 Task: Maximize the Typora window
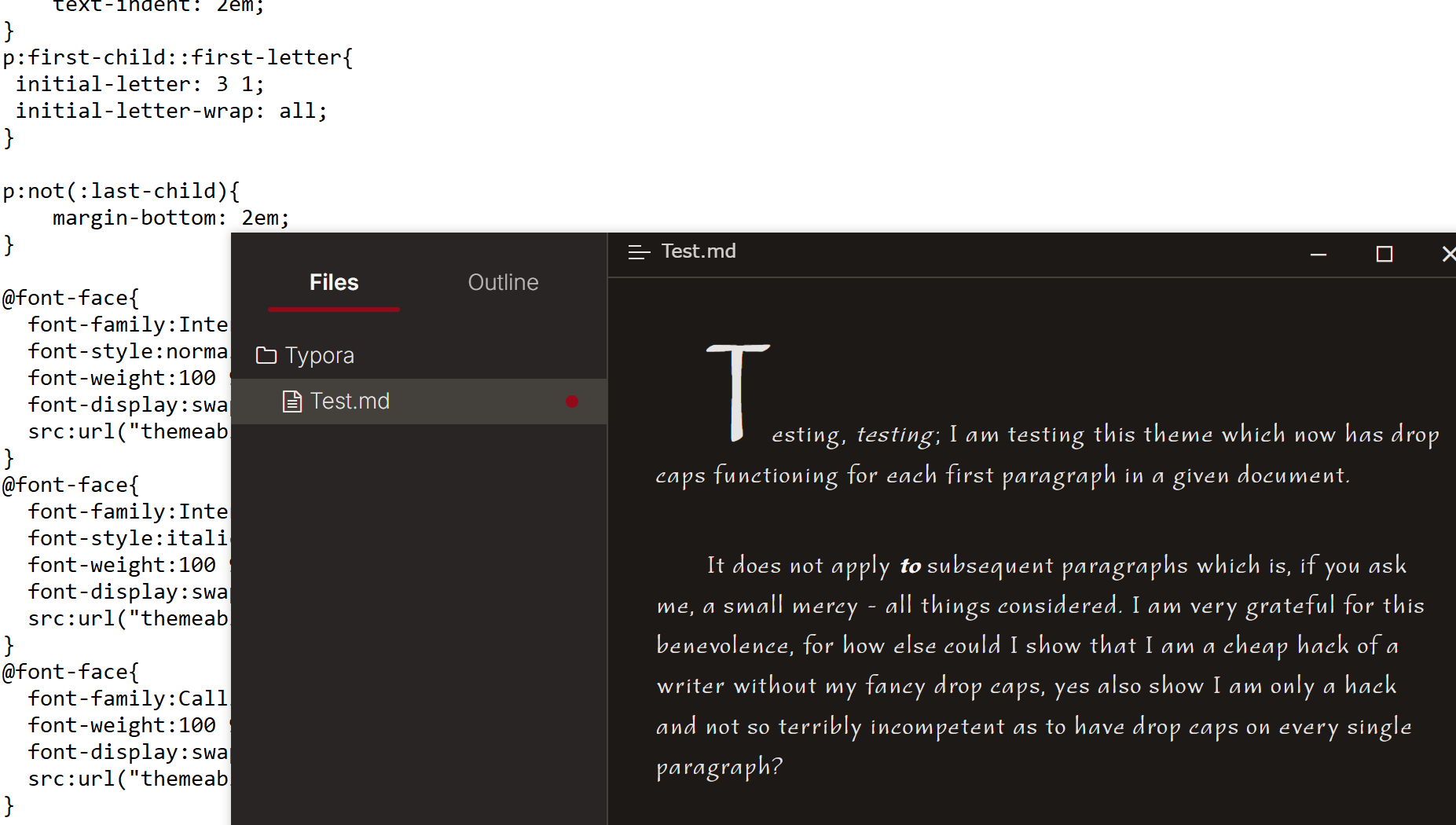pos(1384,254)
